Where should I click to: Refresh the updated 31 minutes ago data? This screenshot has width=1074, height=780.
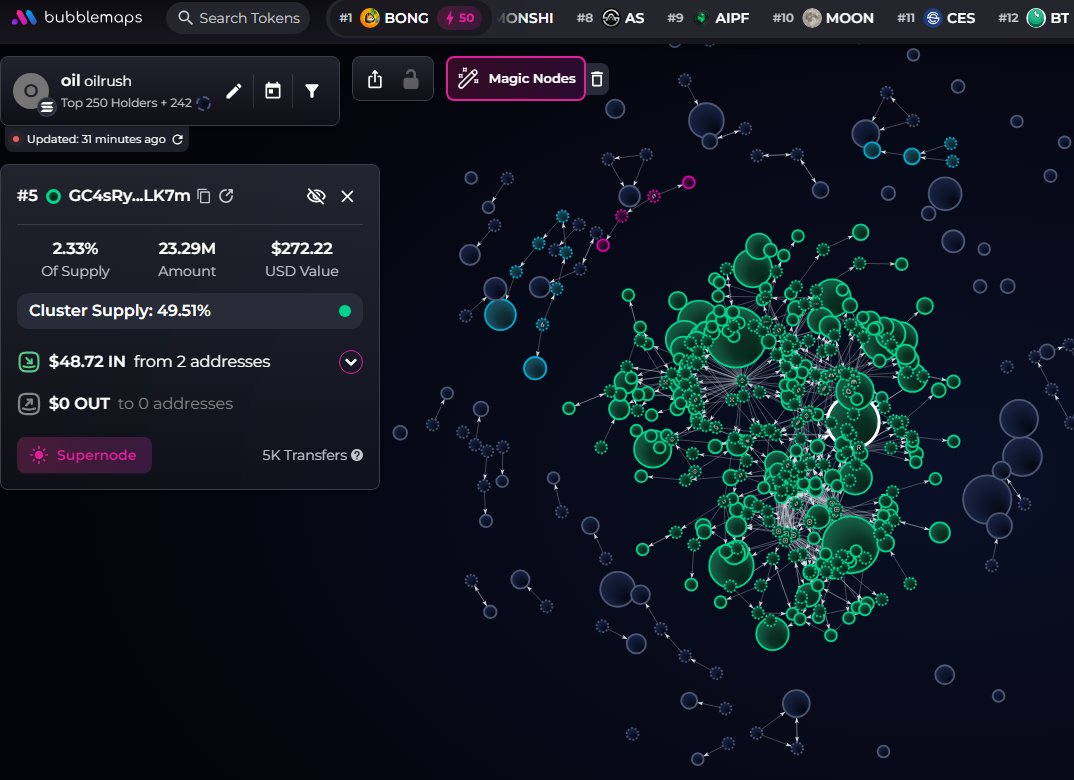178,139
